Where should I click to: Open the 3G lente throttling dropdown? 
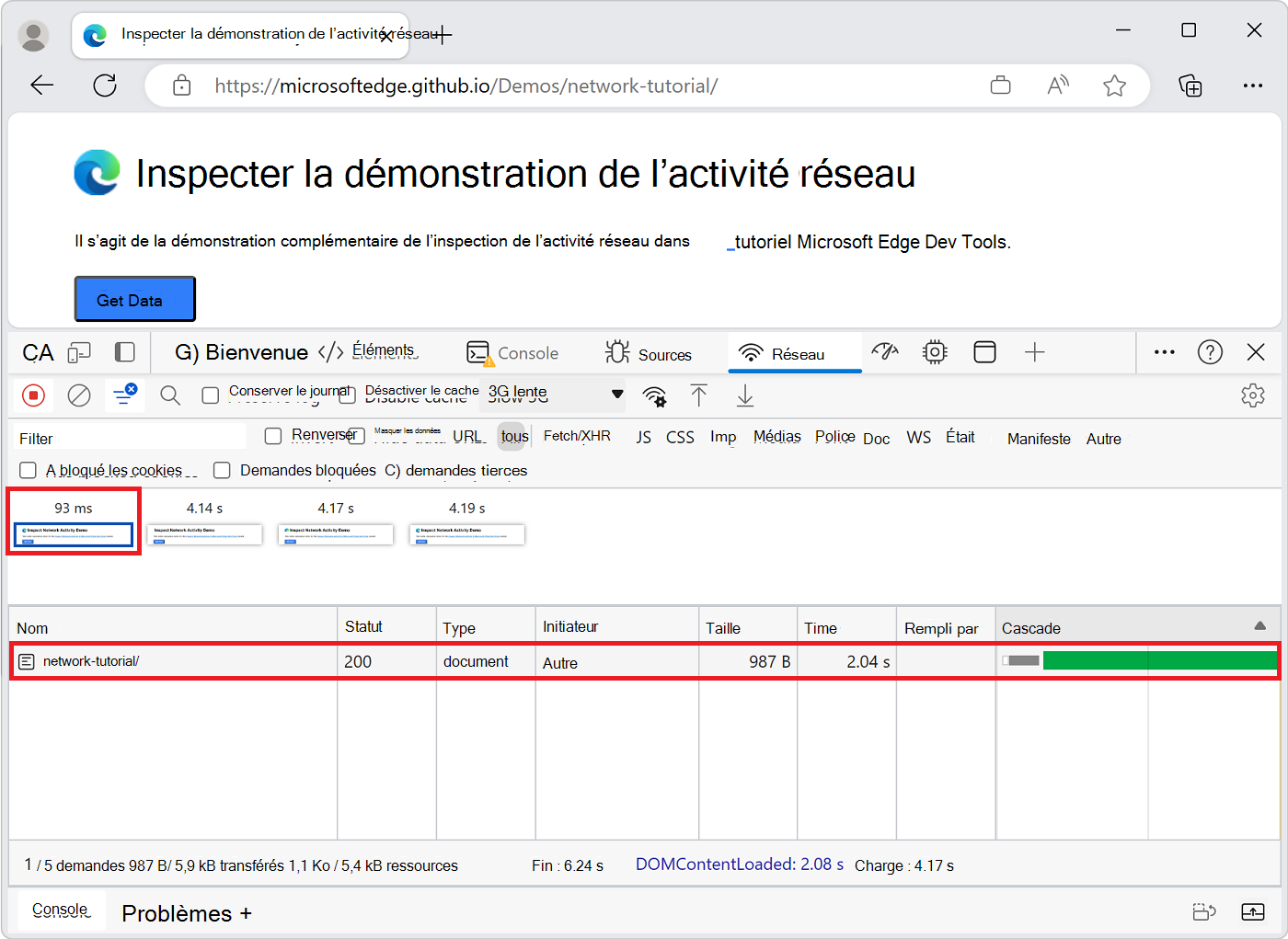(552, 395)
